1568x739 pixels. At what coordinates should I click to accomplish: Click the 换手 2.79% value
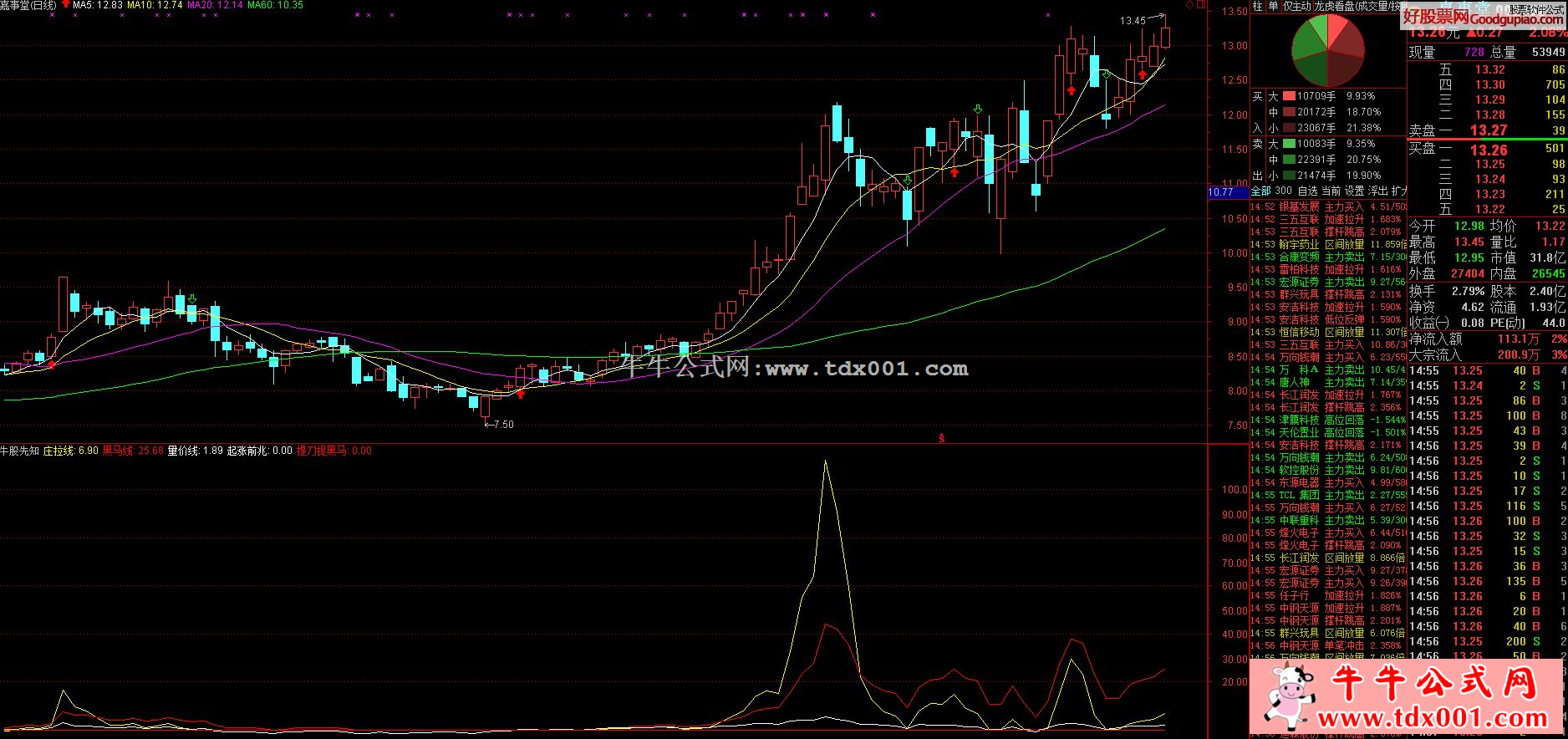[1469, 291]
